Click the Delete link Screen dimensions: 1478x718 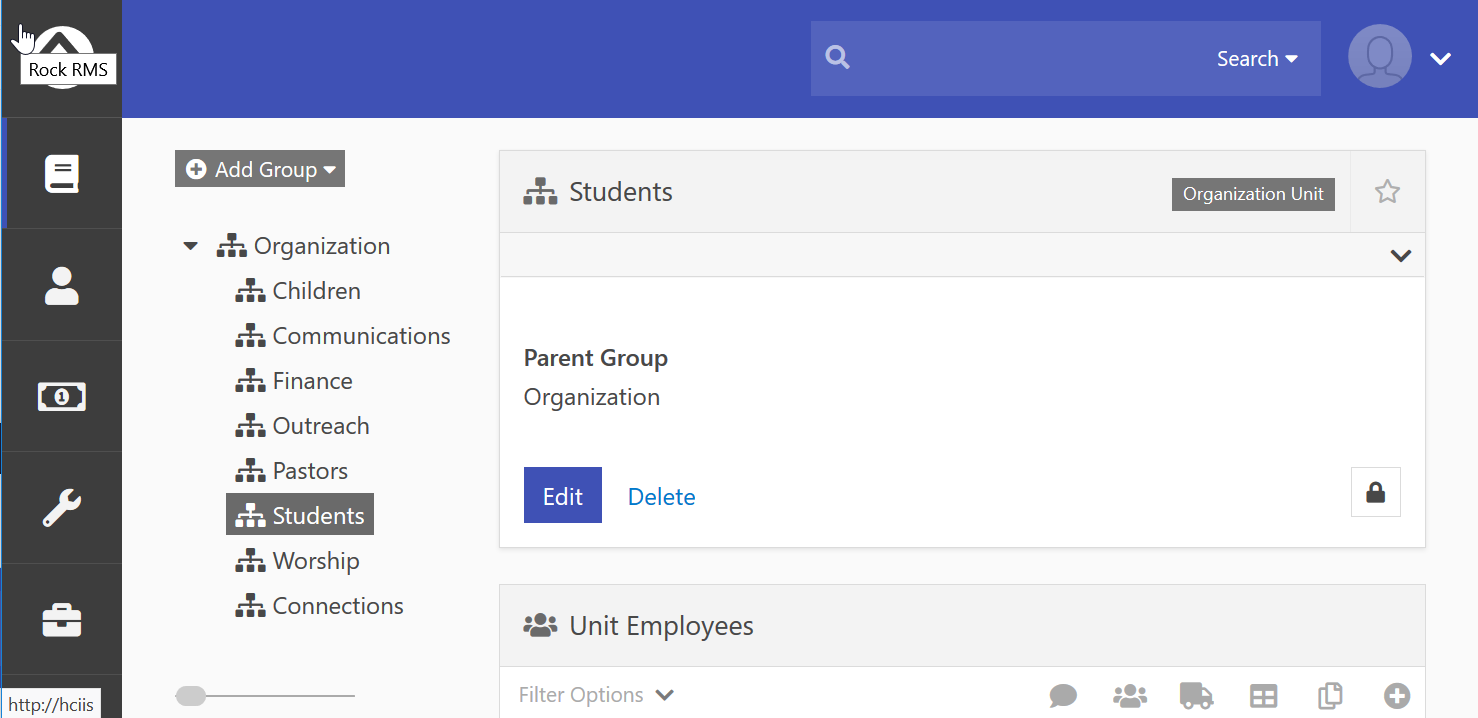click(x=662, y=497)
